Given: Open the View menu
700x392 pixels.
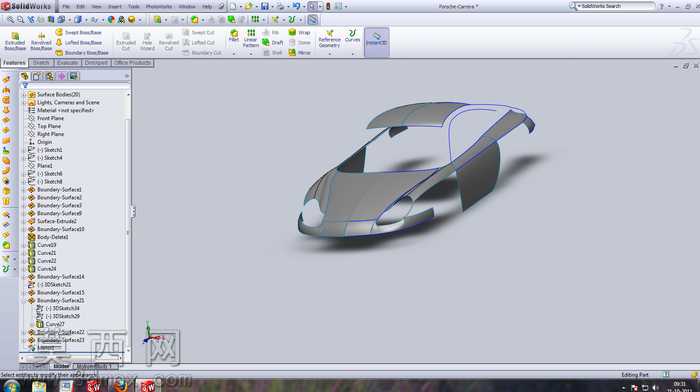Looking at the screenshot, I should point(96,7).
